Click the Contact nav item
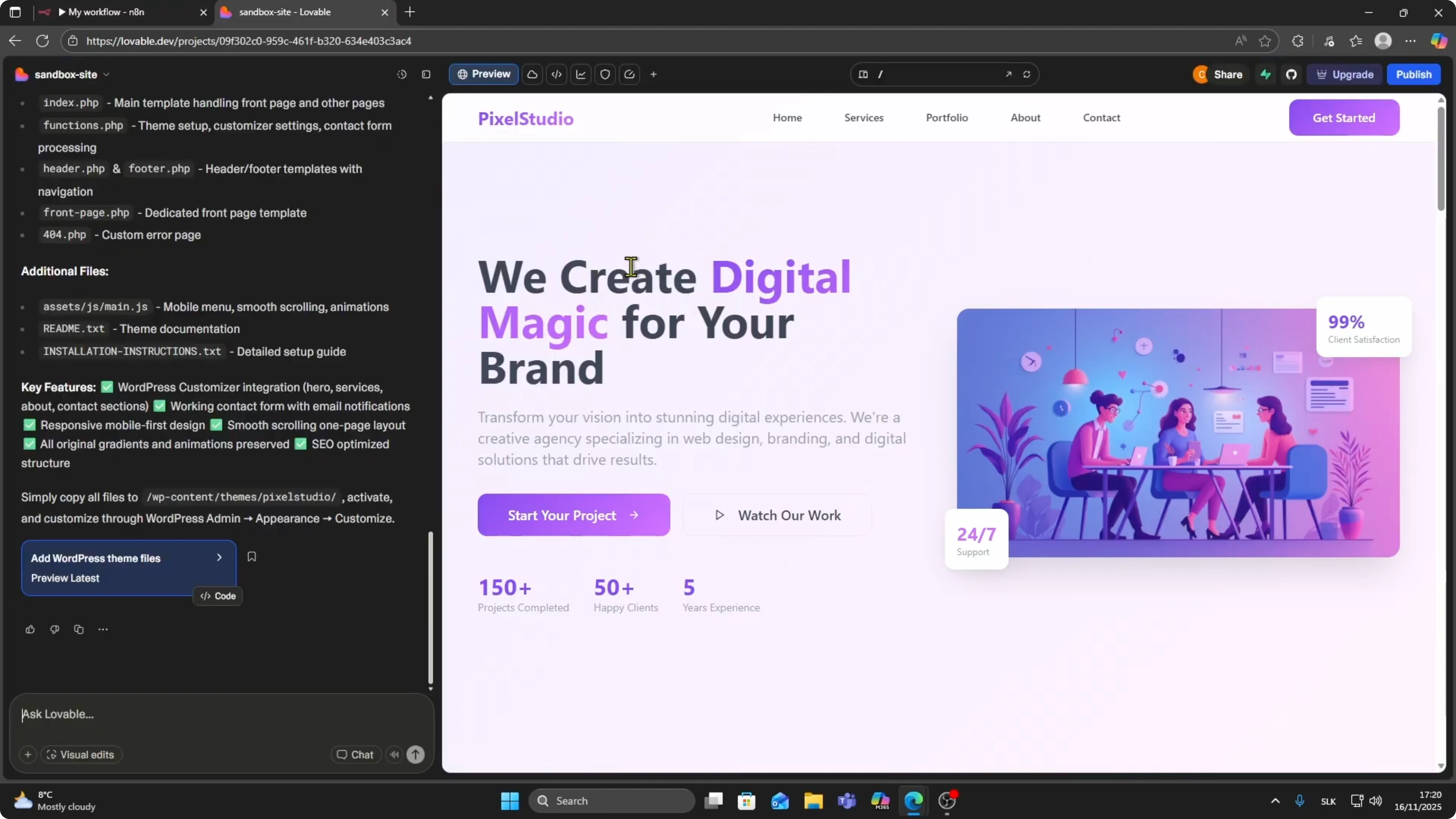Viewport: 1456px width, 819px height. 1101,118
